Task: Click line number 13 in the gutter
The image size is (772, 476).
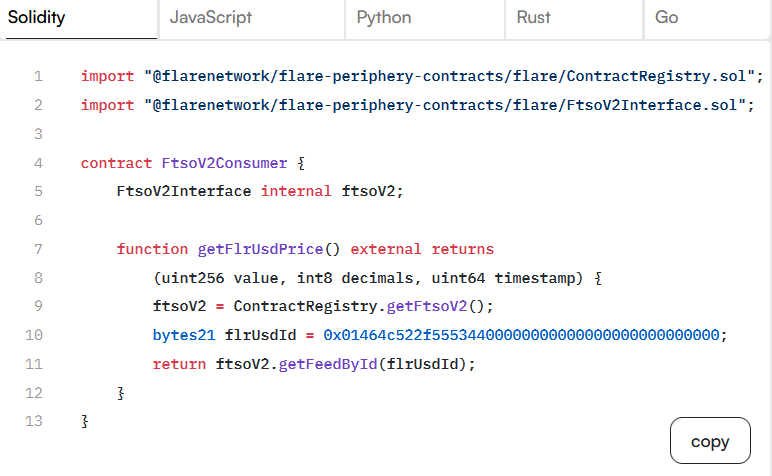Action: (34, 421)
